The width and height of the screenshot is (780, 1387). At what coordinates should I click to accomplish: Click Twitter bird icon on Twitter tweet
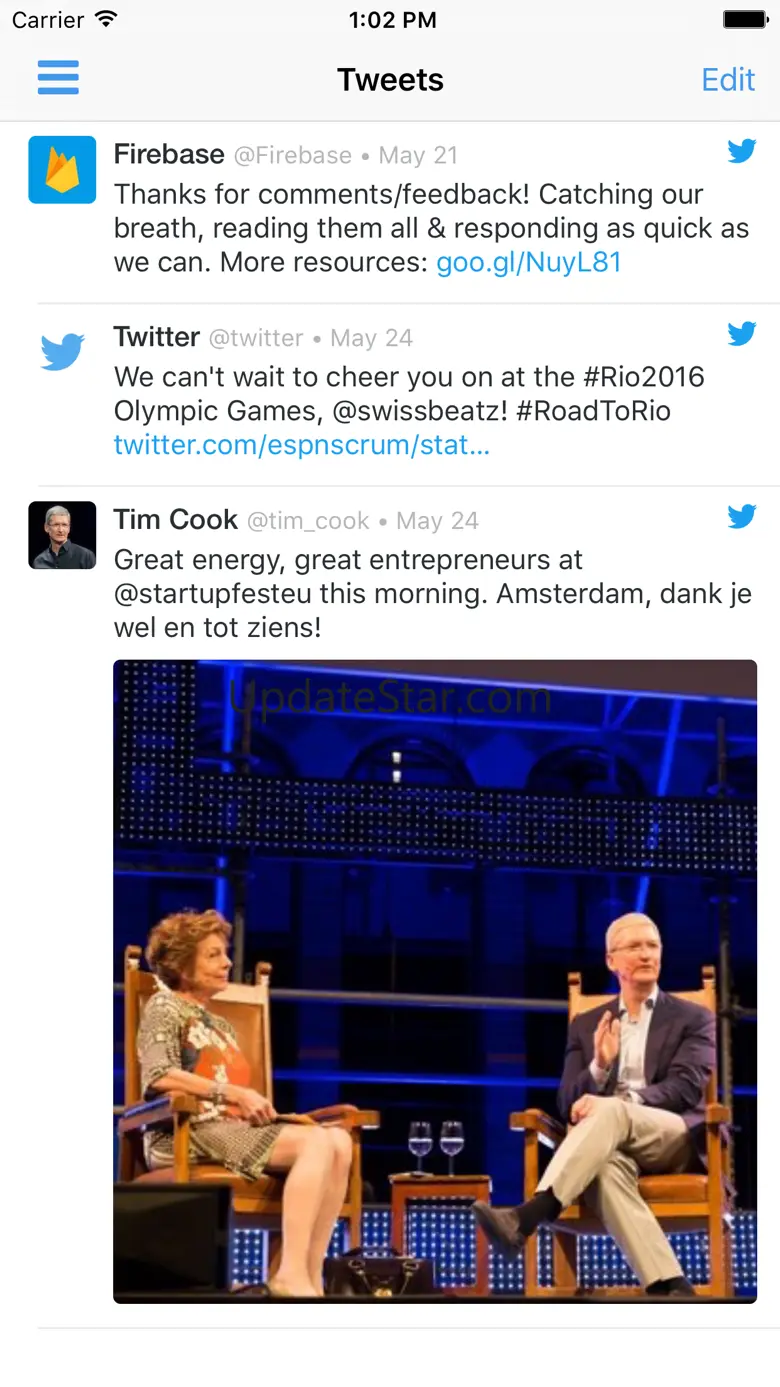742,334
